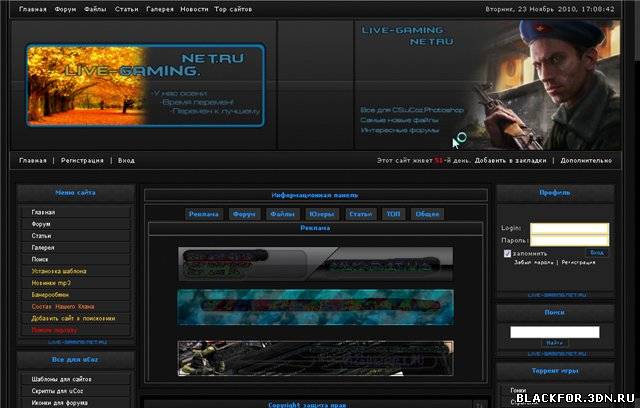Switch to the Юзеры tab
640x408 pixels.
click(x=322, y=214)
